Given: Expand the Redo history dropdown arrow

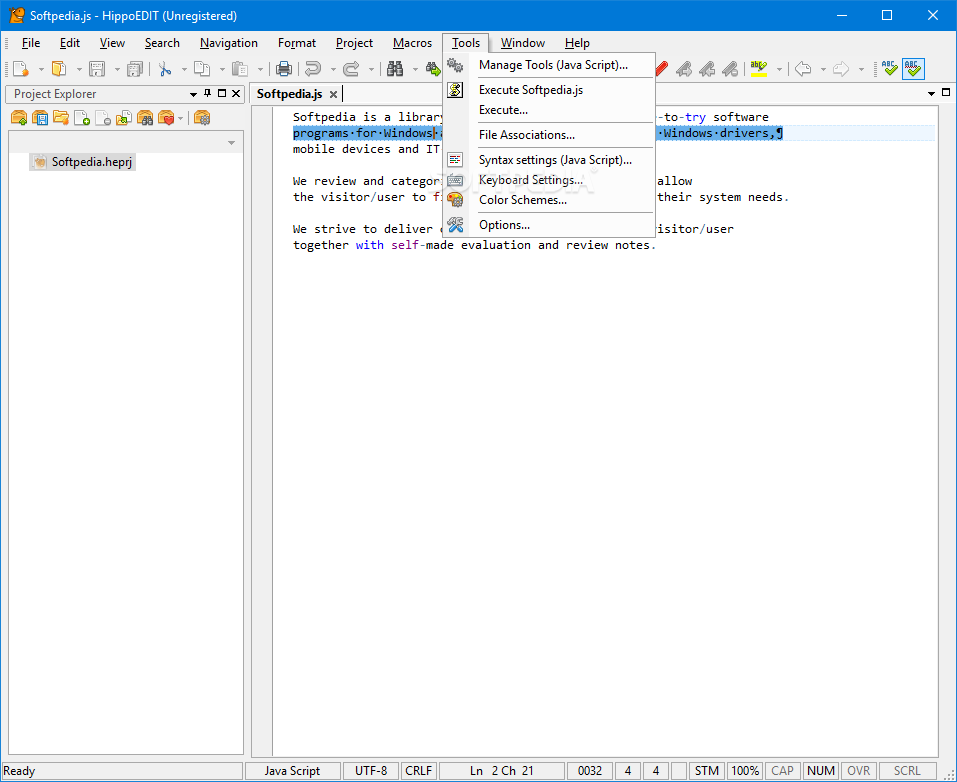Looking at the screenshot, I should [x=370, y=70].
